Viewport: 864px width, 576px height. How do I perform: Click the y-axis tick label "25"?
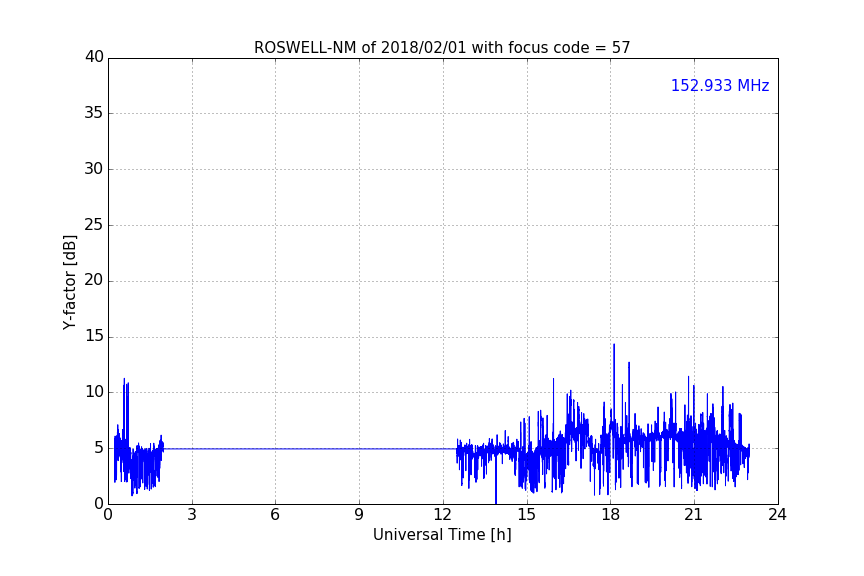point(94,225)
